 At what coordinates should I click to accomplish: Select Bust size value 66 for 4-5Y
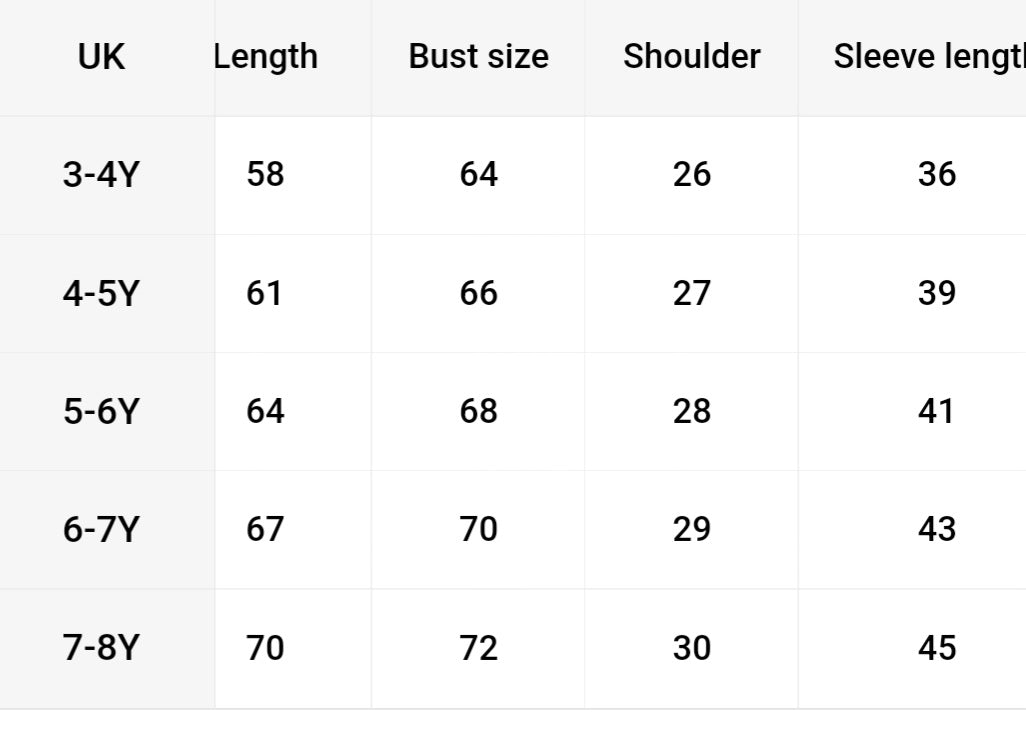click(x=478, y=294)
